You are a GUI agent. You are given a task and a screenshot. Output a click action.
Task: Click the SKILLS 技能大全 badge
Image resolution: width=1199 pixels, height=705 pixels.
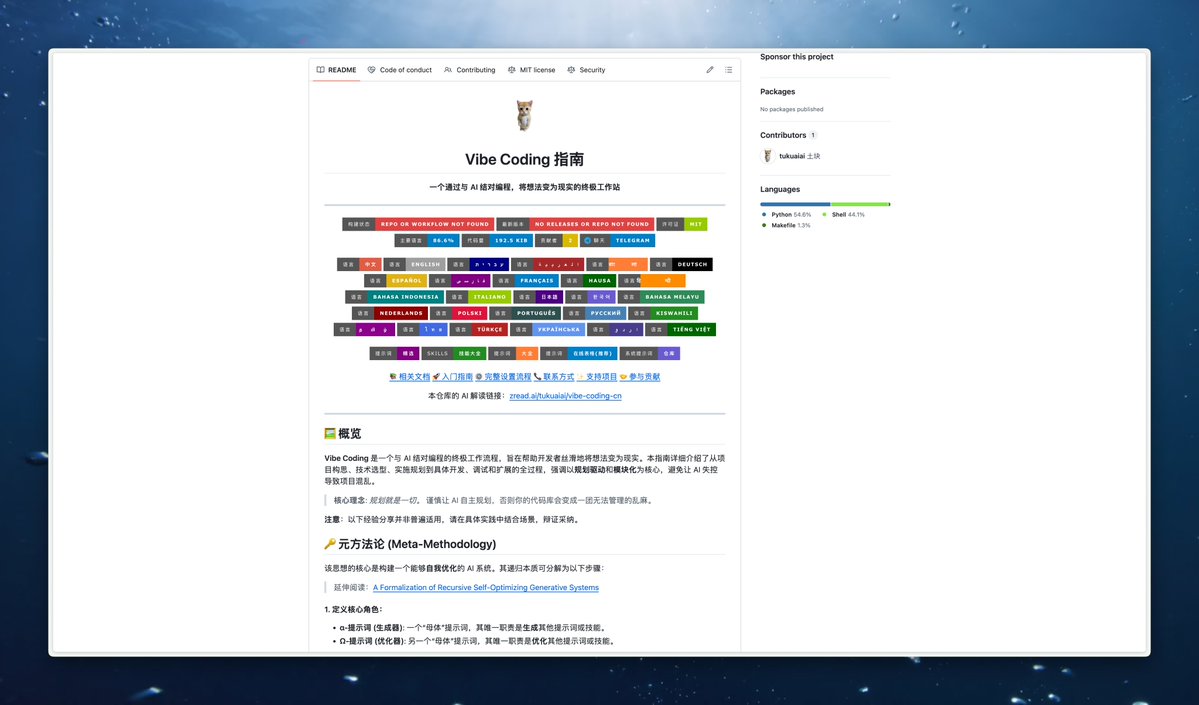coord(454,353)
